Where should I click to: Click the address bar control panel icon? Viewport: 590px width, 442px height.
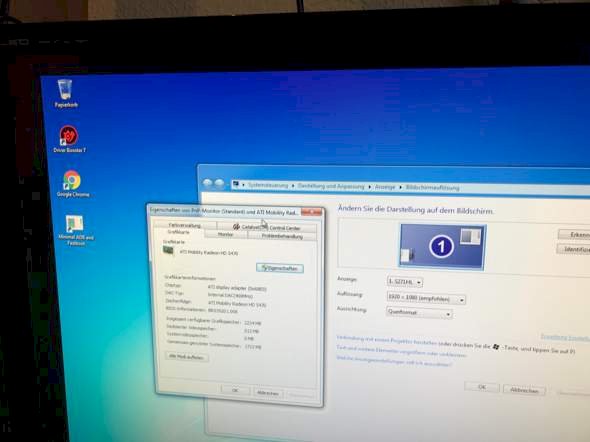pyautogui.click(x=236, y=184)
